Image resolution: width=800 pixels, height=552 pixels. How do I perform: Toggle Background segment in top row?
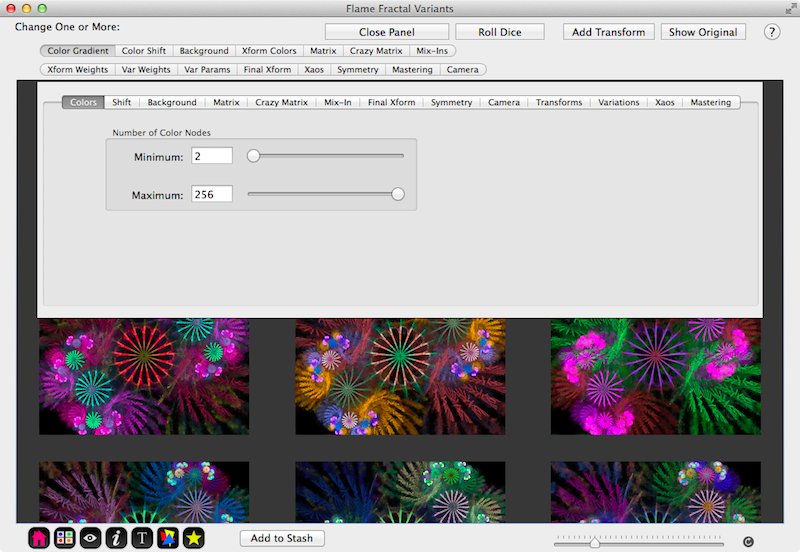click(x=204, y=51)
